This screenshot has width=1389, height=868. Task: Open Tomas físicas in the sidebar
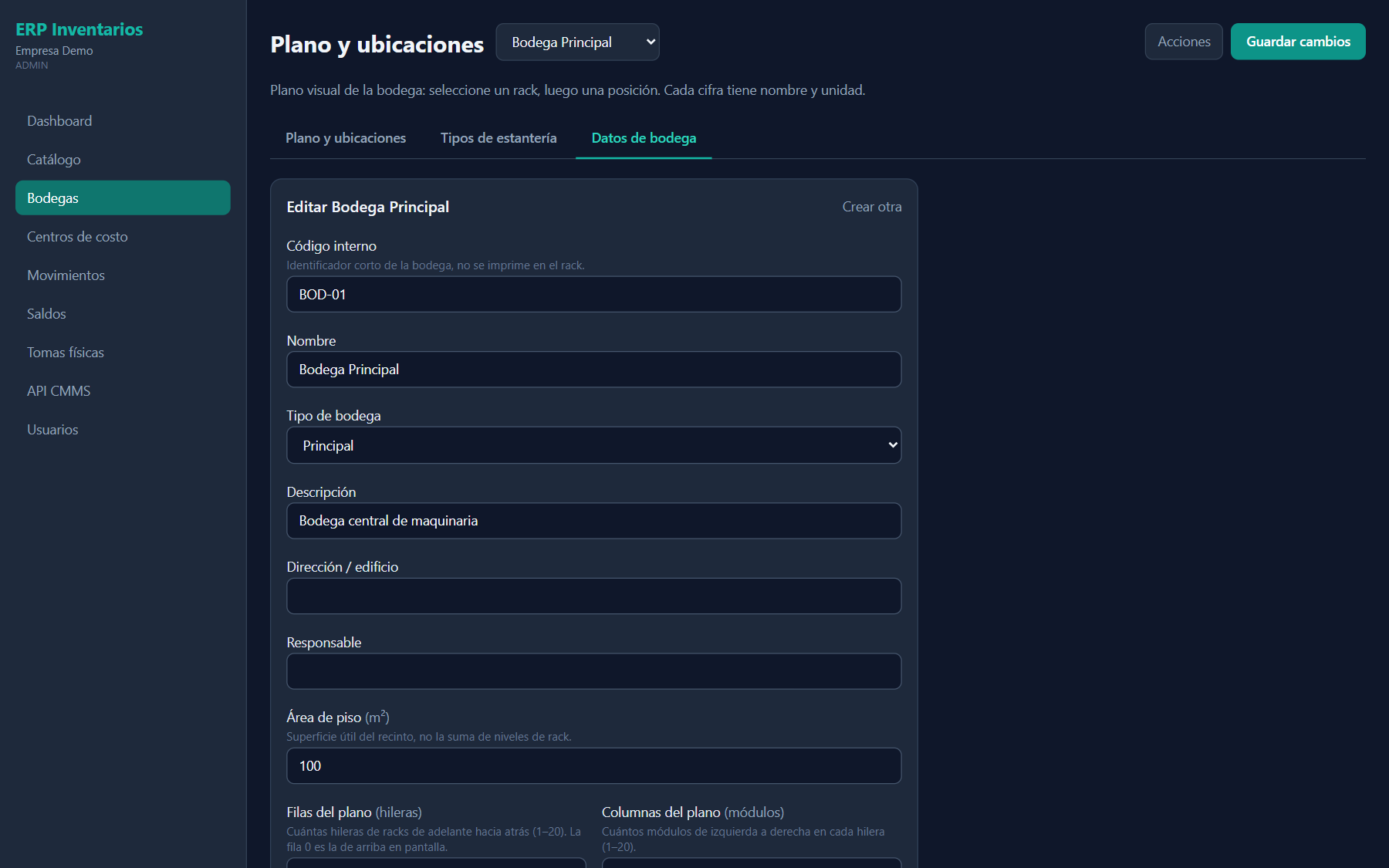coord(123,353)
